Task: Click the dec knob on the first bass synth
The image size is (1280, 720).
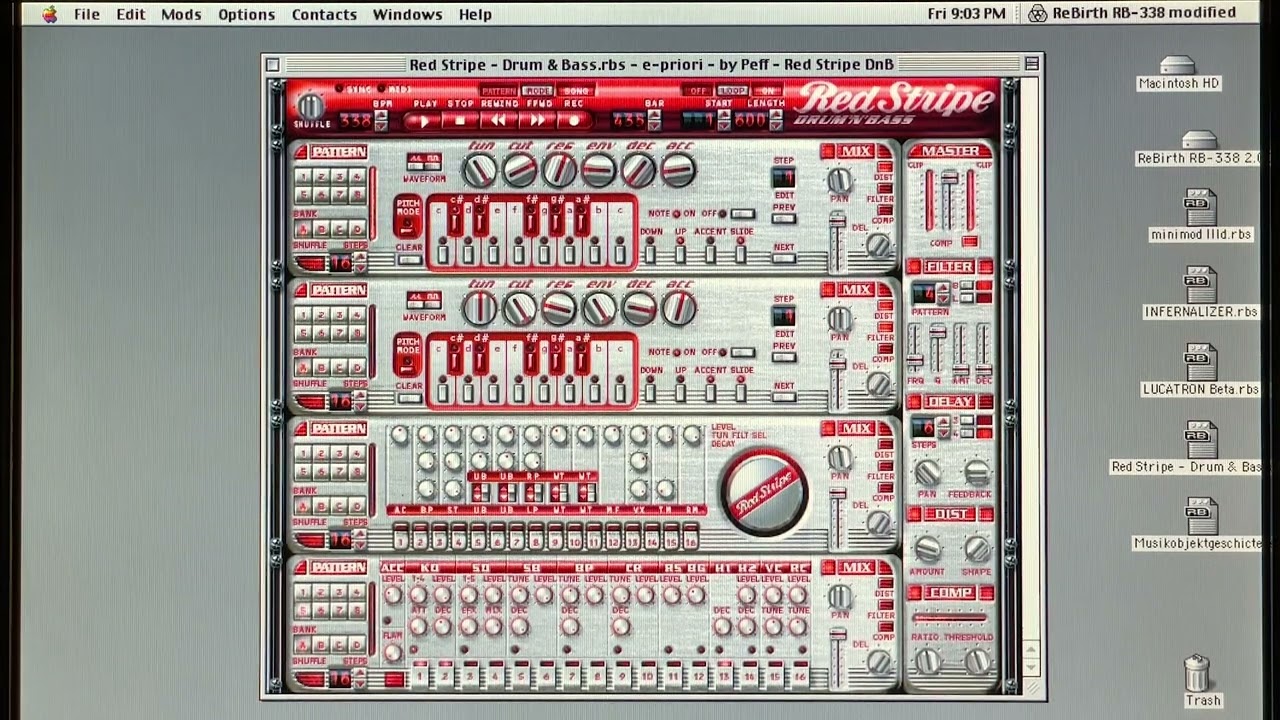Action: click(x=638, y=171)
